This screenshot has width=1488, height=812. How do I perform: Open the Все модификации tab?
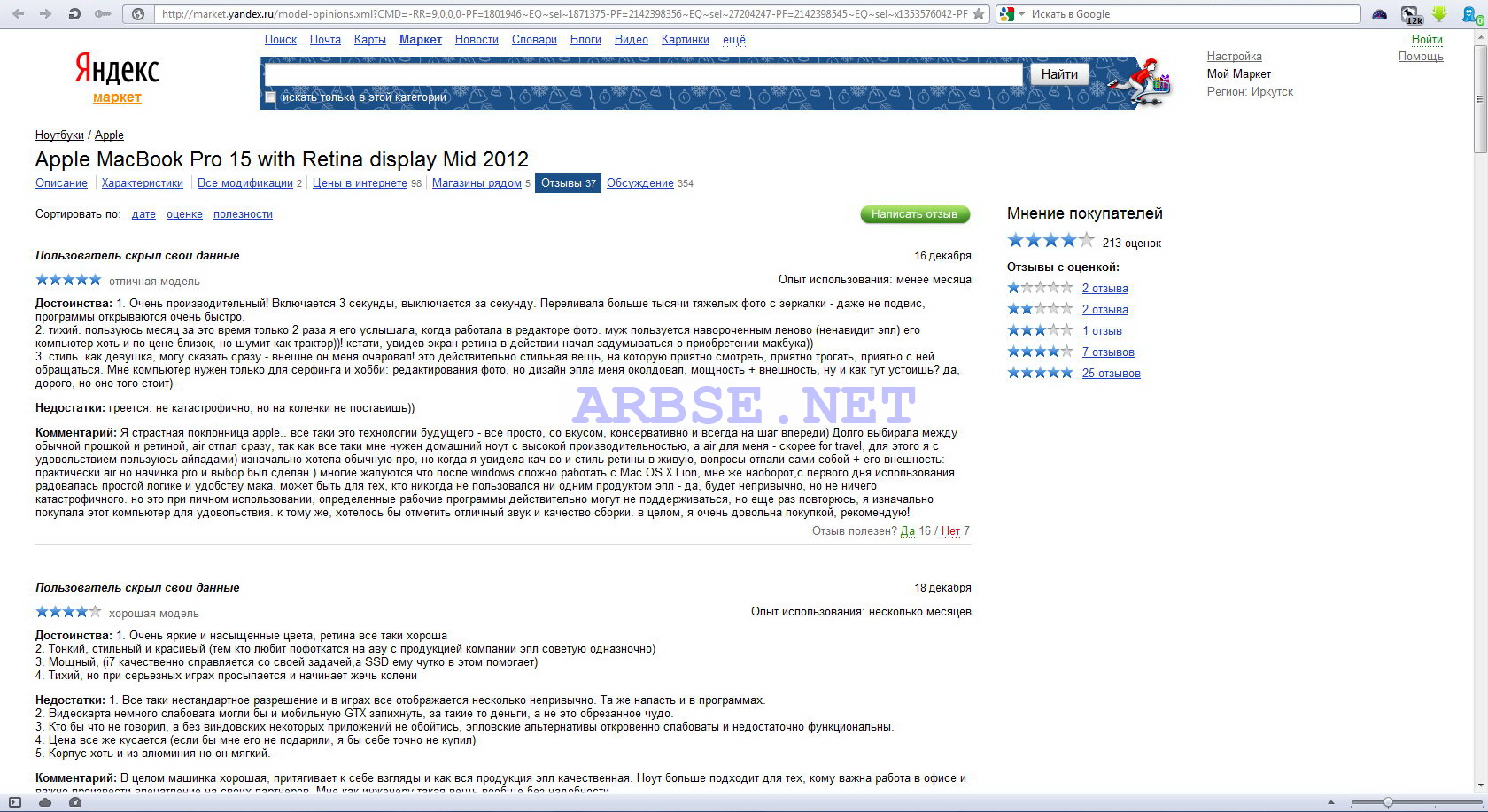tap(245, 183)
